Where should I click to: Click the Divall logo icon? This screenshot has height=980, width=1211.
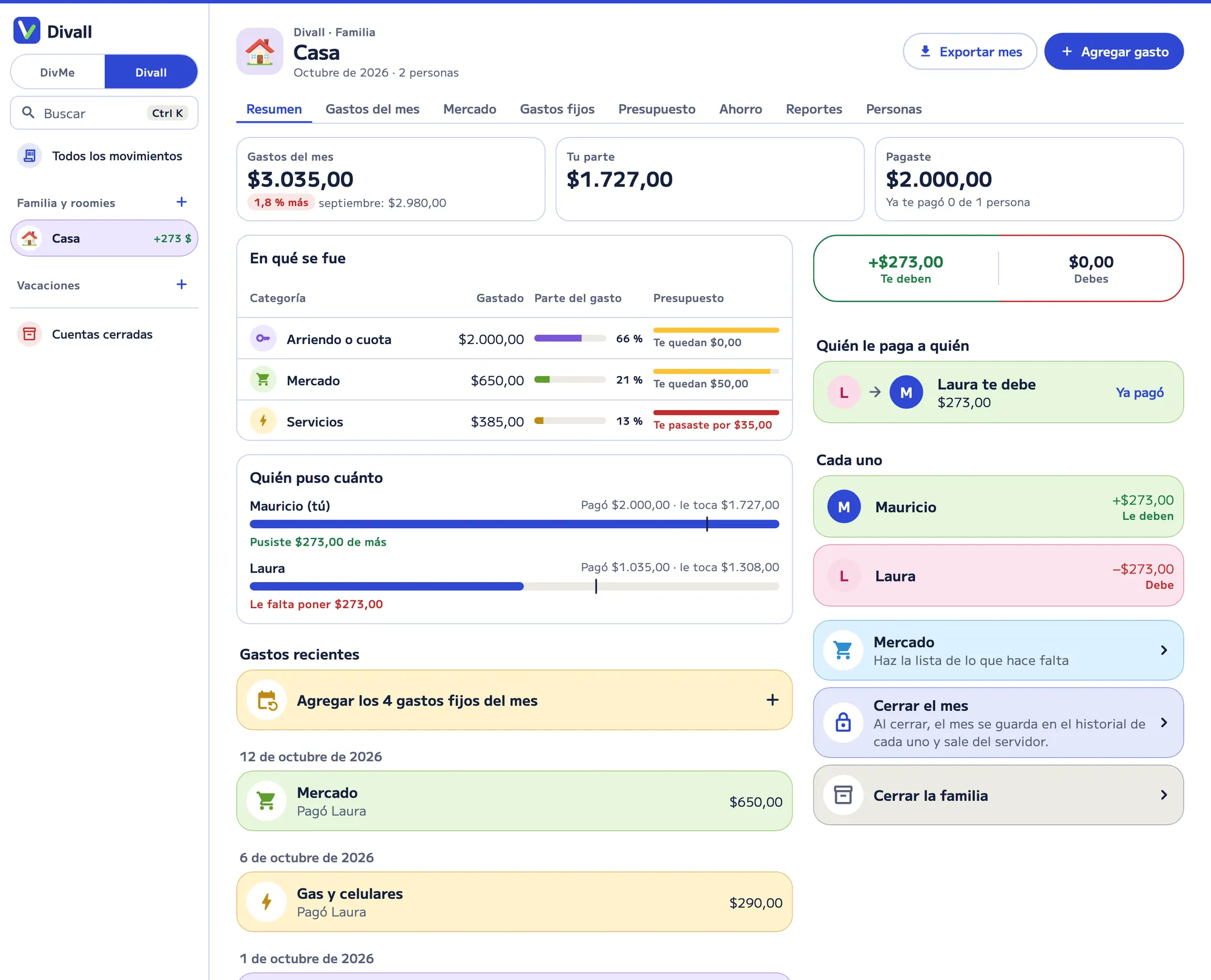tap(27, 31)
